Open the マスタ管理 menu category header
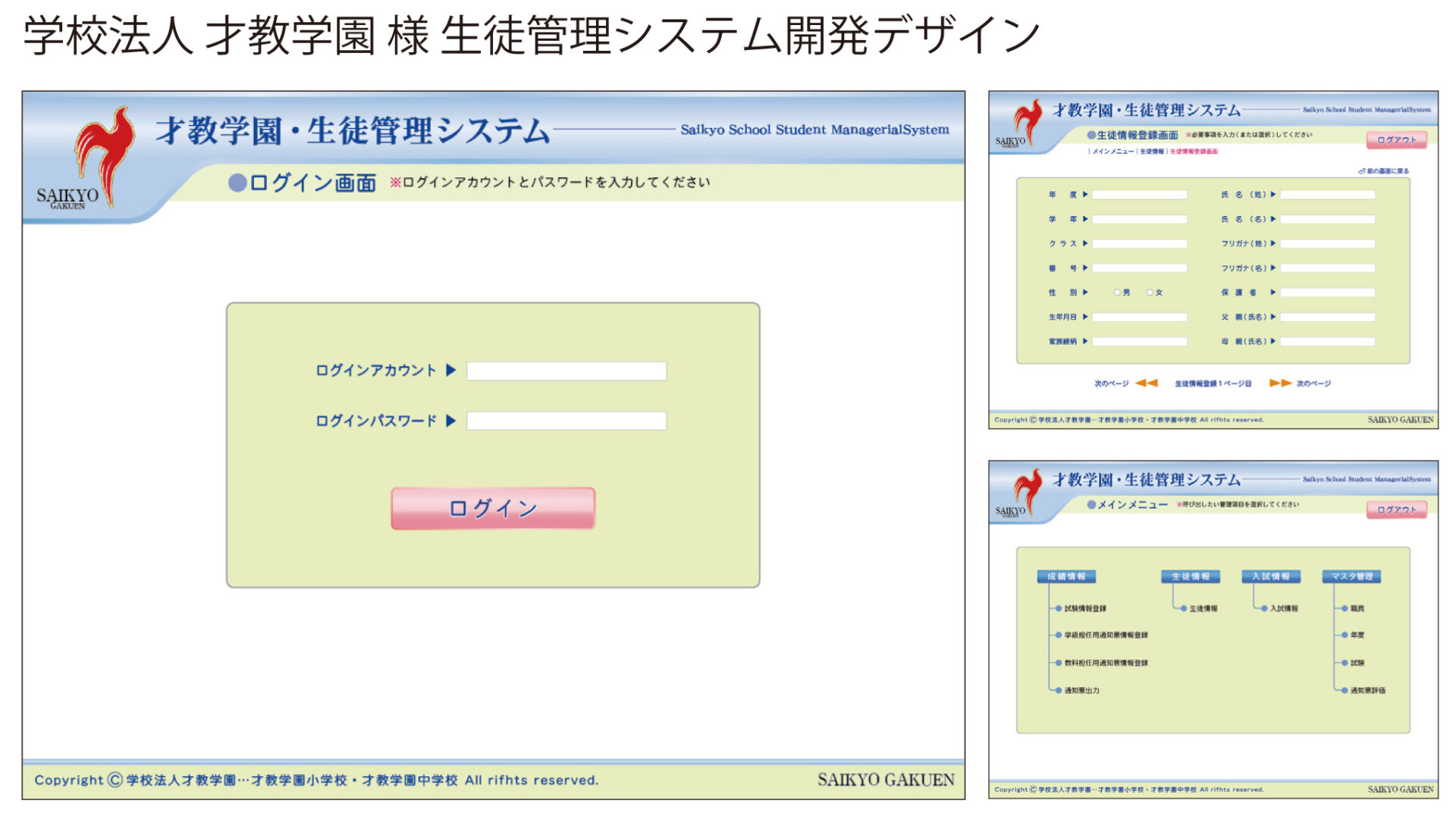This screenshot has width=1456, height=815. coord(1351,576)
